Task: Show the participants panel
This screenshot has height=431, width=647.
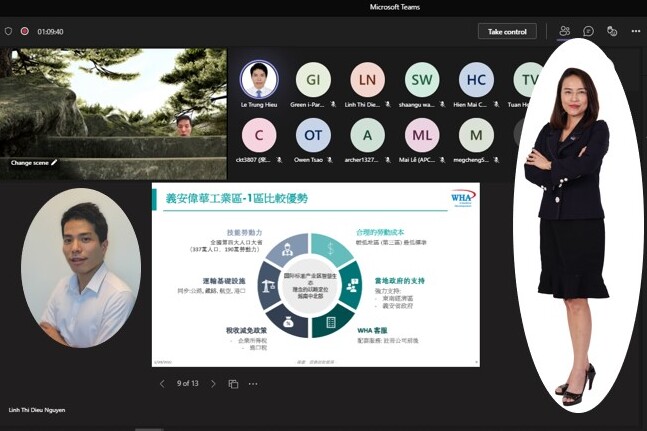Action: pyautogui.click(x=564, y=31)
